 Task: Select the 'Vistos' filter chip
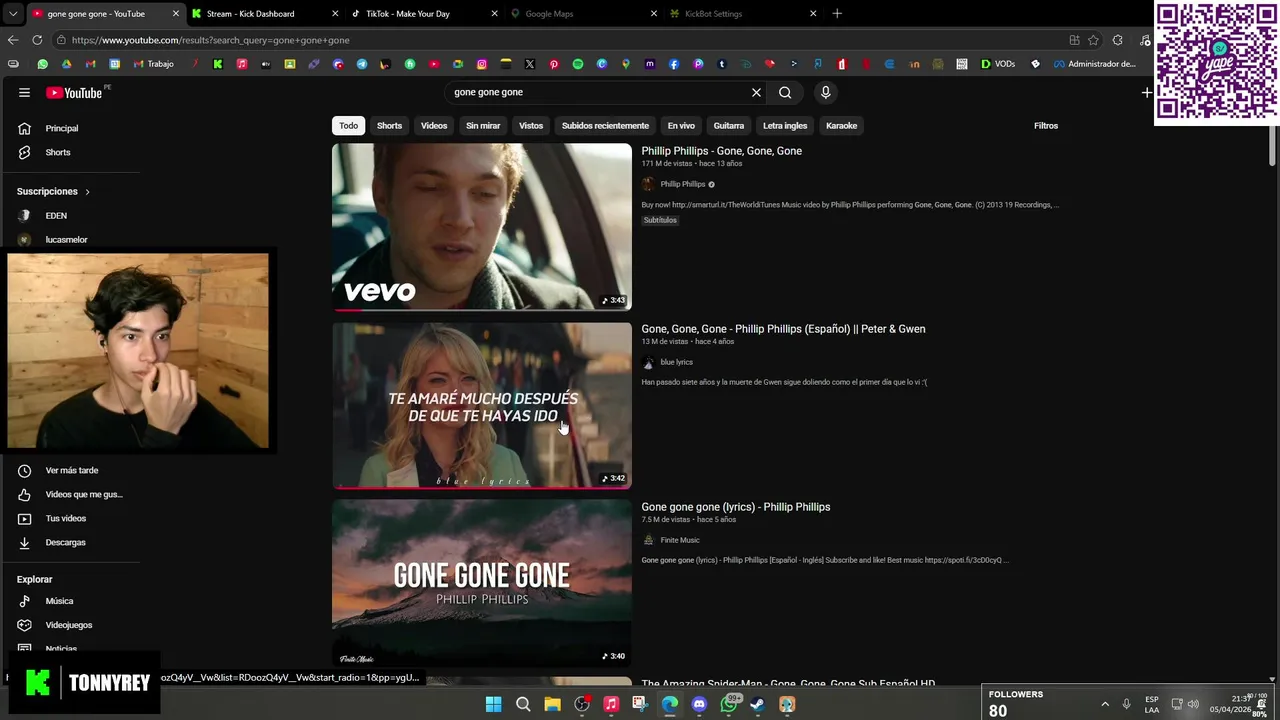[531, 126]
